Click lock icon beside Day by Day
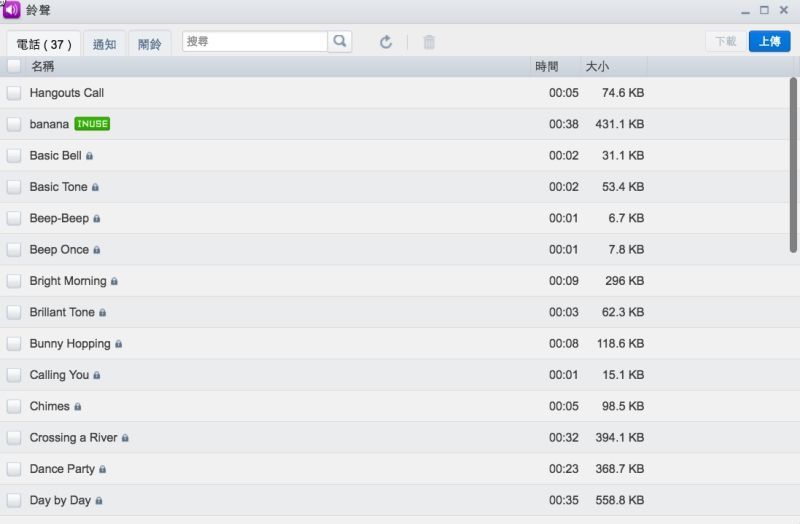Screen dimensions: 800x524 (99, 501)
